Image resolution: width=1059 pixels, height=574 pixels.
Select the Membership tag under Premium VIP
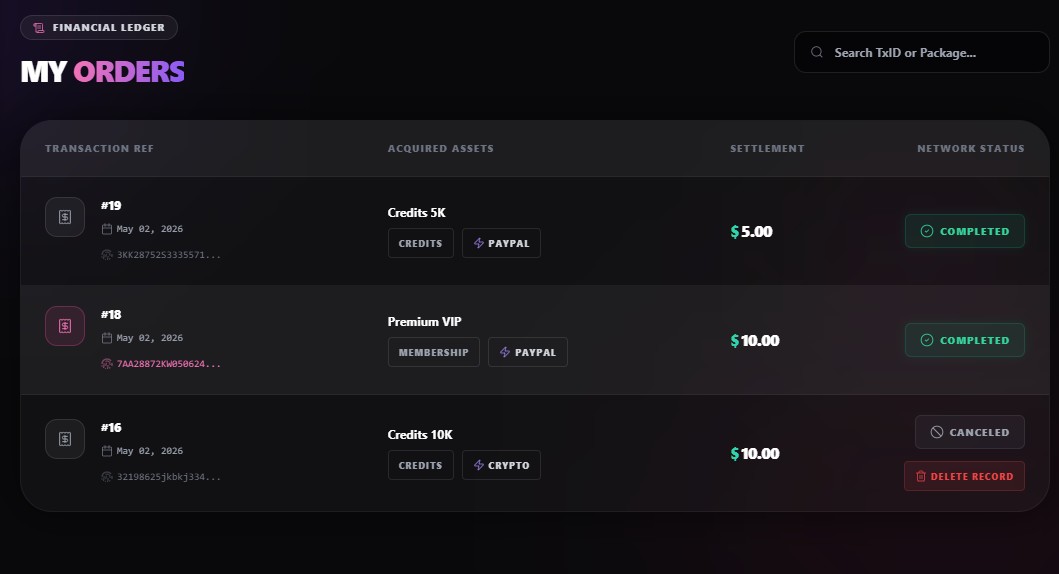click(434, 353)
